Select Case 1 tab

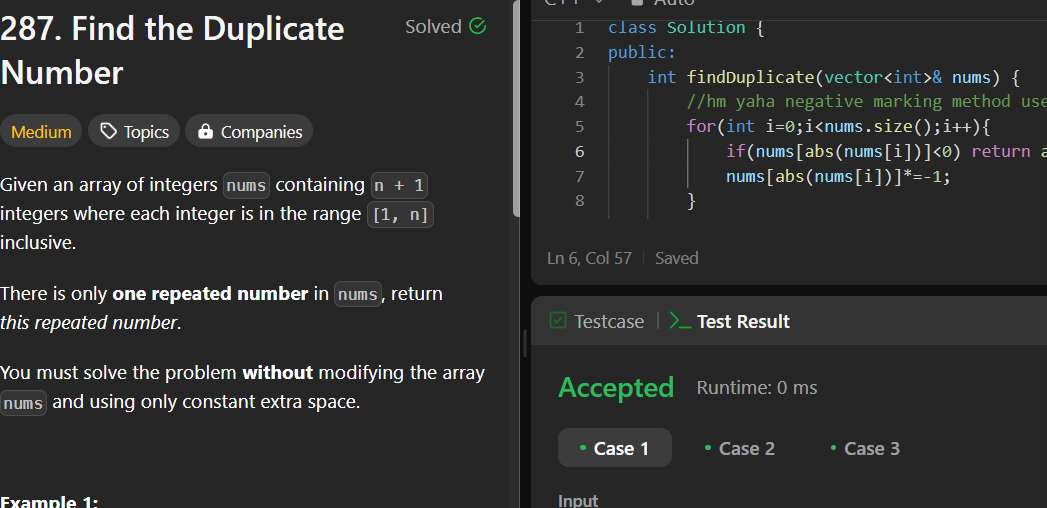tap(615, 448)
